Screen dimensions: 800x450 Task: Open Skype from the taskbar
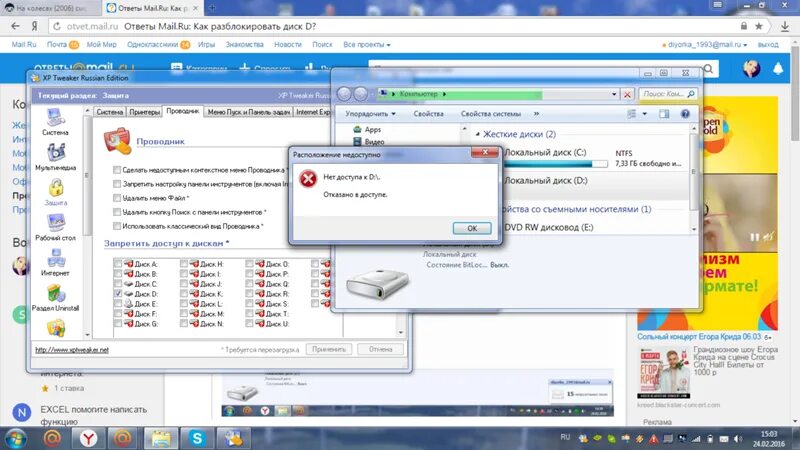coord(197,438)
